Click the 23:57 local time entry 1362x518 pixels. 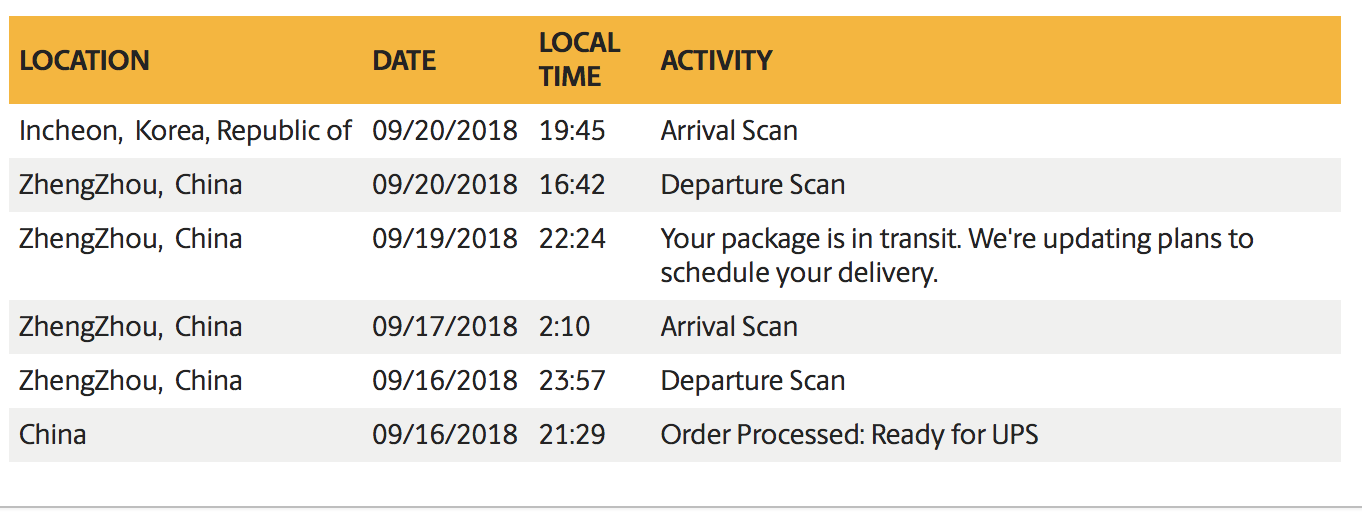tap(572, 381)
